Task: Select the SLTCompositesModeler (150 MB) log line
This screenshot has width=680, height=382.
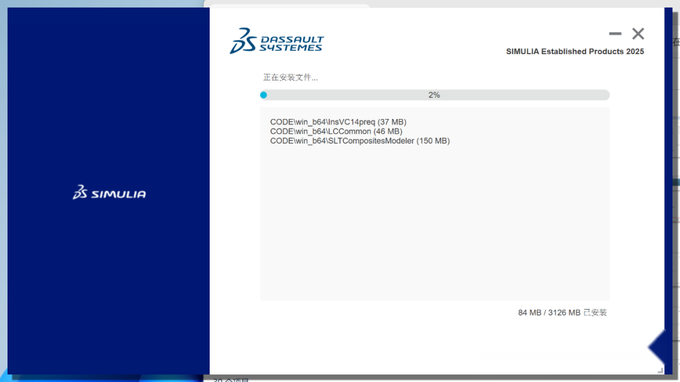Action: [360, 140]
